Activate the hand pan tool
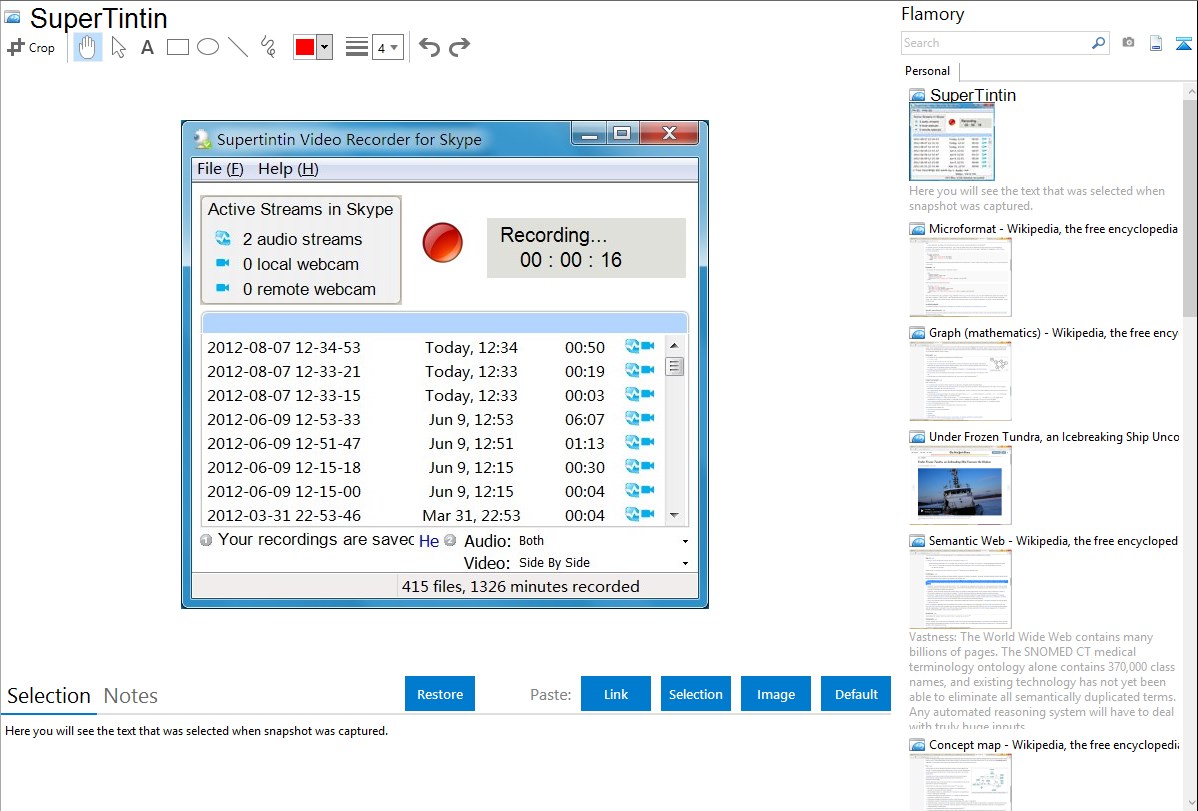Screen dimensions: 1198x811 click(x=88, y=47)
